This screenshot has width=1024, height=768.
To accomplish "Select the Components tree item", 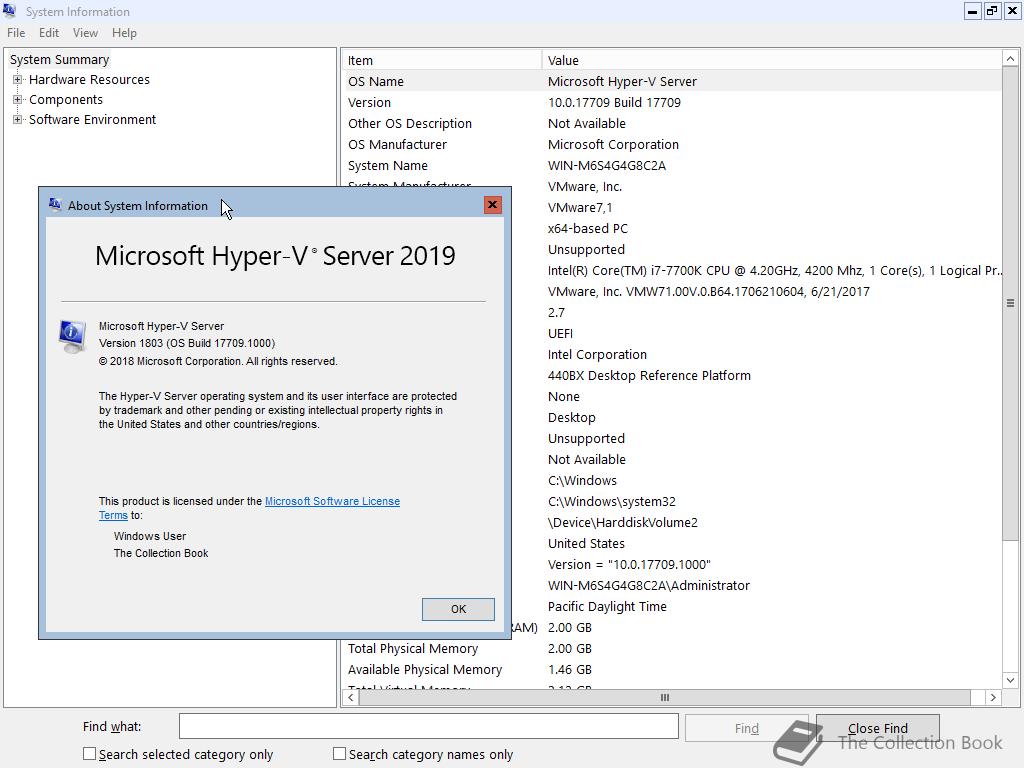I will click(66, 100).
